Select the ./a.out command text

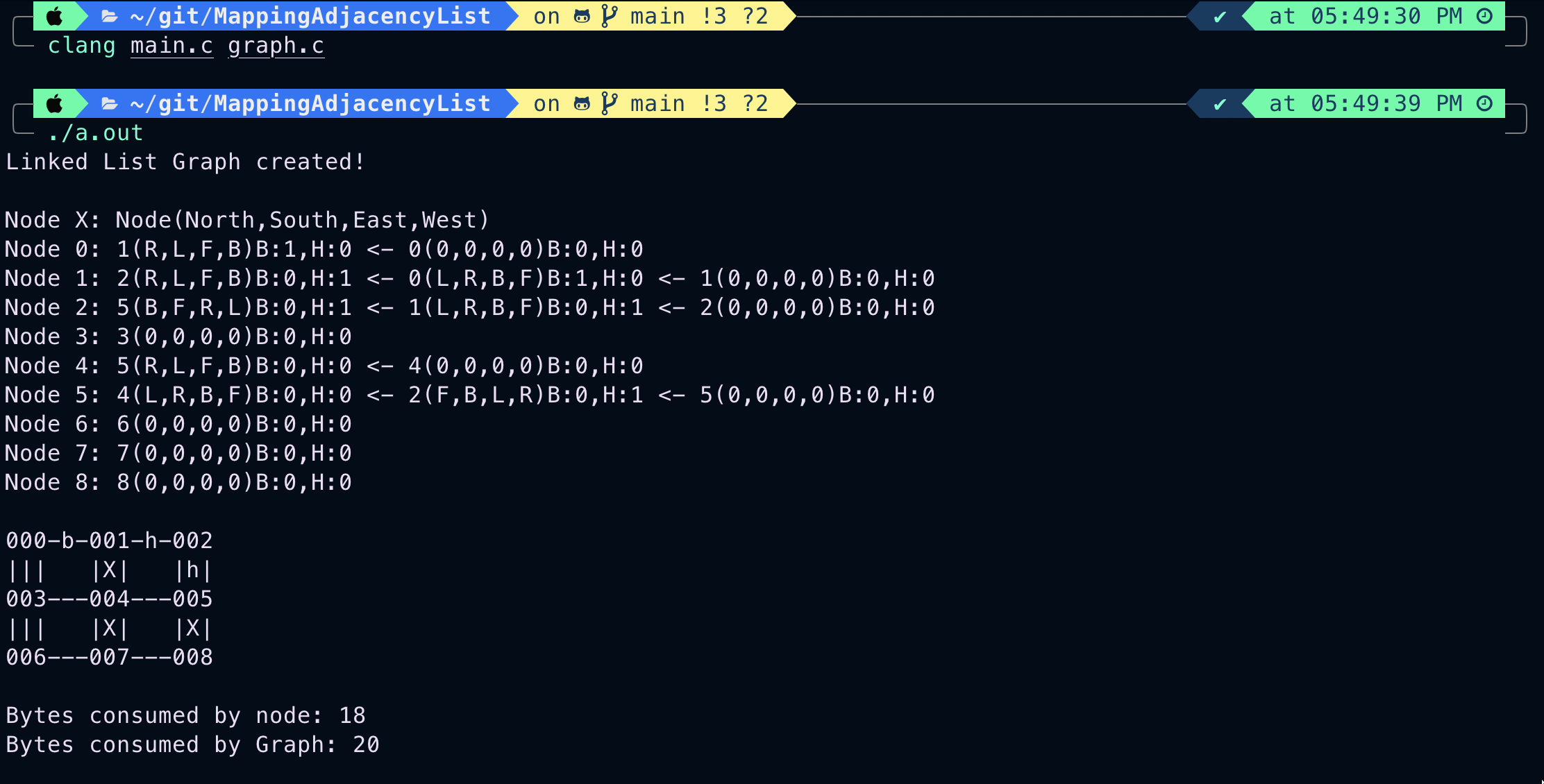tap(95, 132)
